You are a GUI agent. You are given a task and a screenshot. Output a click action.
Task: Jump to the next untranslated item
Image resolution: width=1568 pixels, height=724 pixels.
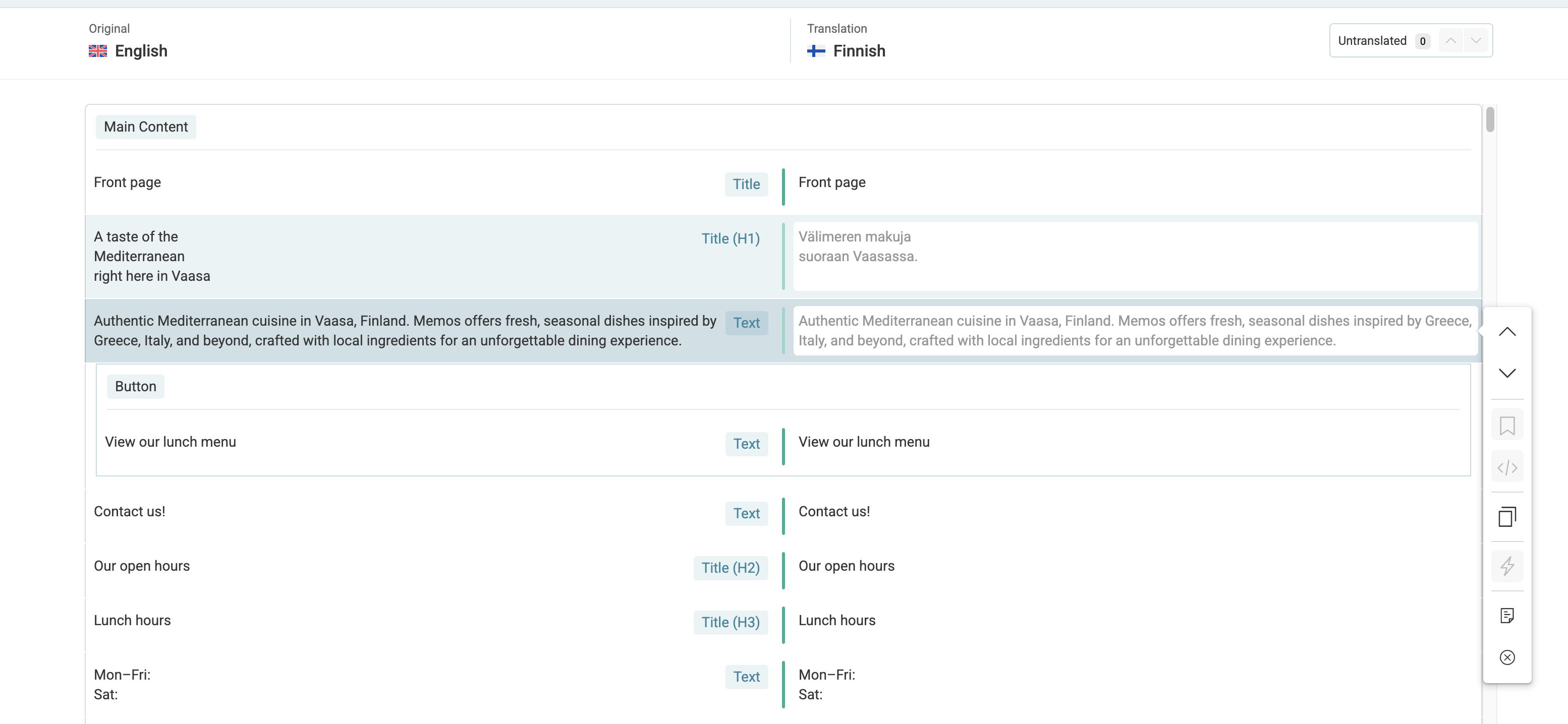1476,41
